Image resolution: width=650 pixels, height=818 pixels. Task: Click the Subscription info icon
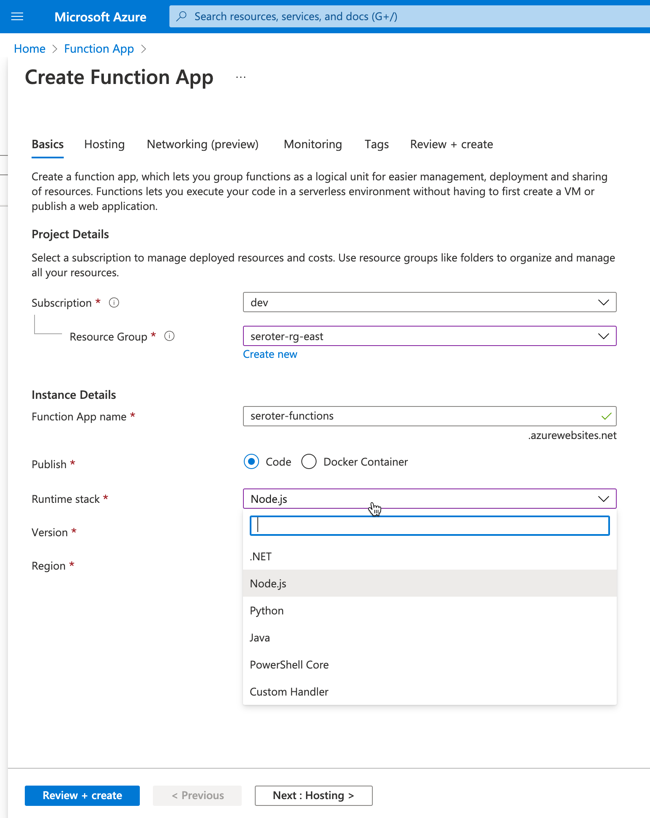pyautogui.click(x=114, y=302)
